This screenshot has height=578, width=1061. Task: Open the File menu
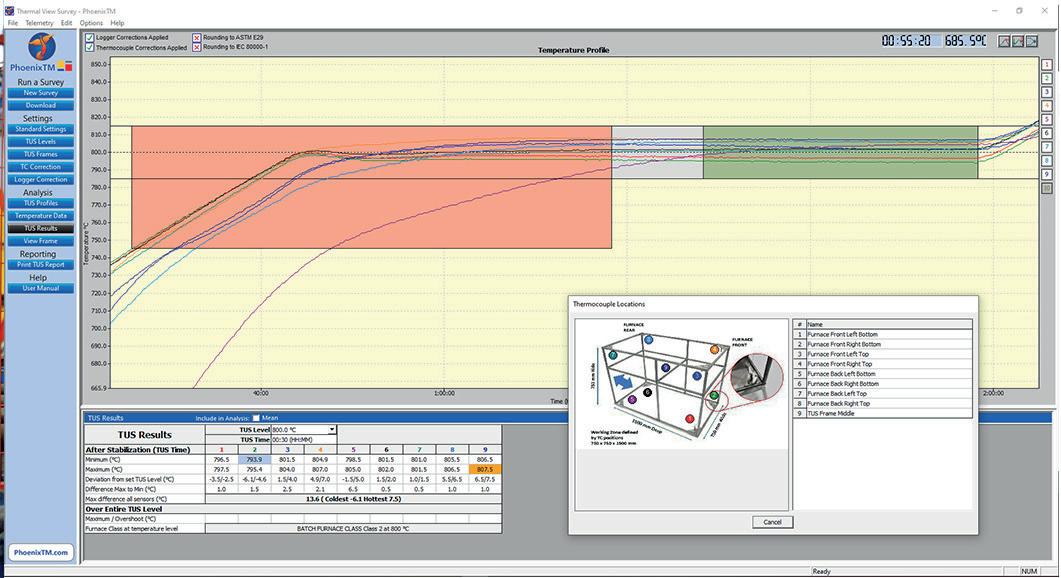(x=13, y=23)
